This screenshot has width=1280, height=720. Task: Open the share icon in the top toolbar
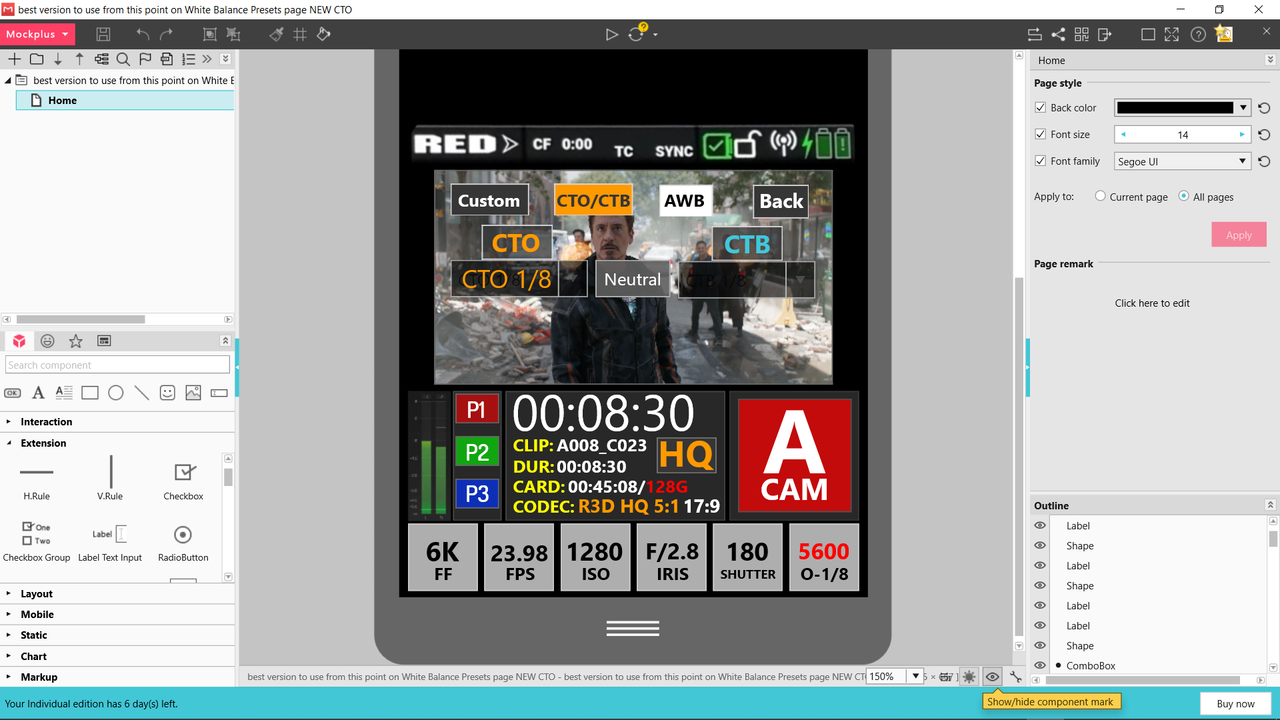coord(1058,34)
